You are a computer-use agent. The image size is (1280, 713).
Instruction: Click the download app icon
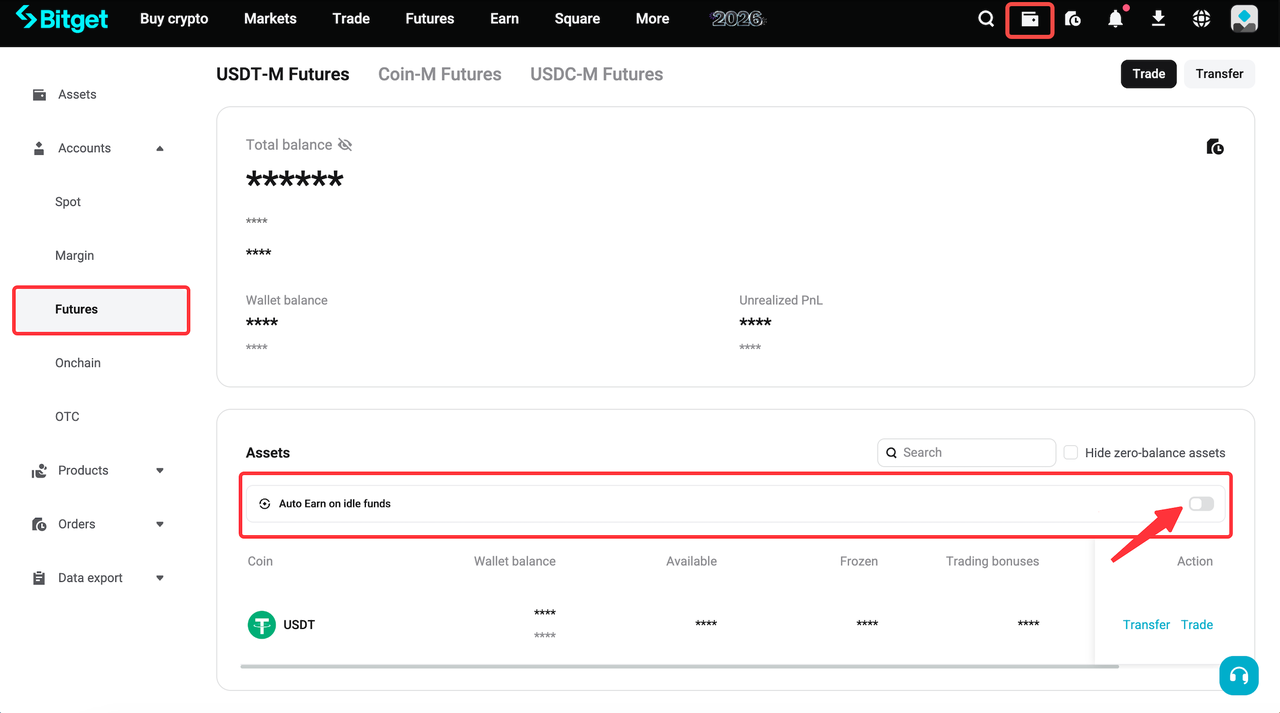(x=1158, y=19)
